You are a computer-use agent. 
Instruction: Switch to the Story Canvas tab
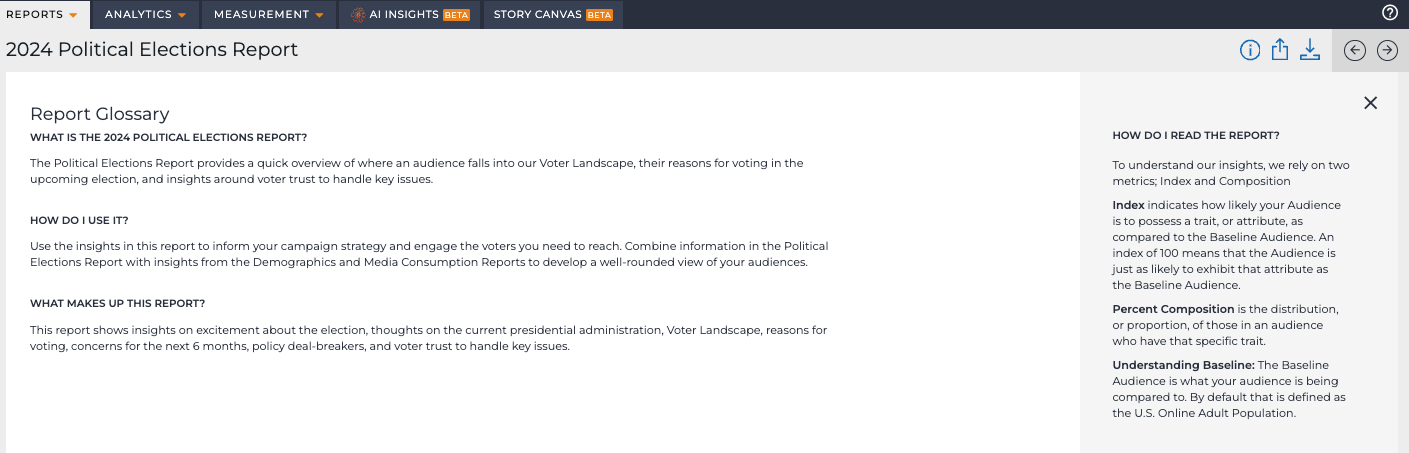tap(553, 15)
